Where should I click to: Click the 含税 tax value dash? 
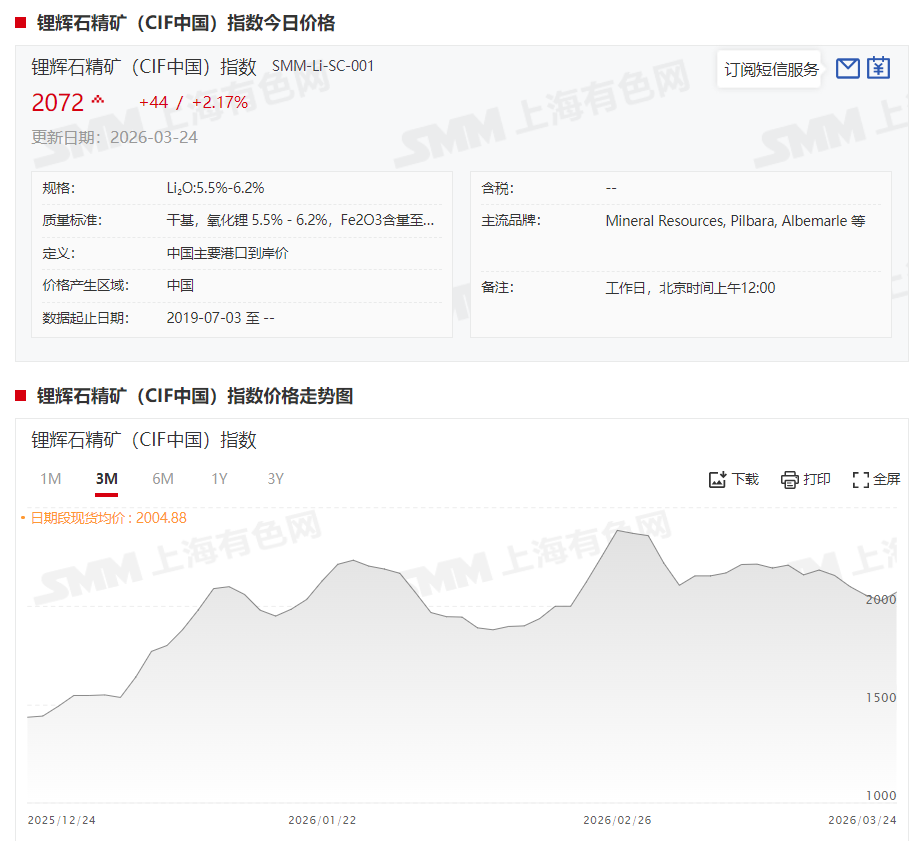[611, 189]
